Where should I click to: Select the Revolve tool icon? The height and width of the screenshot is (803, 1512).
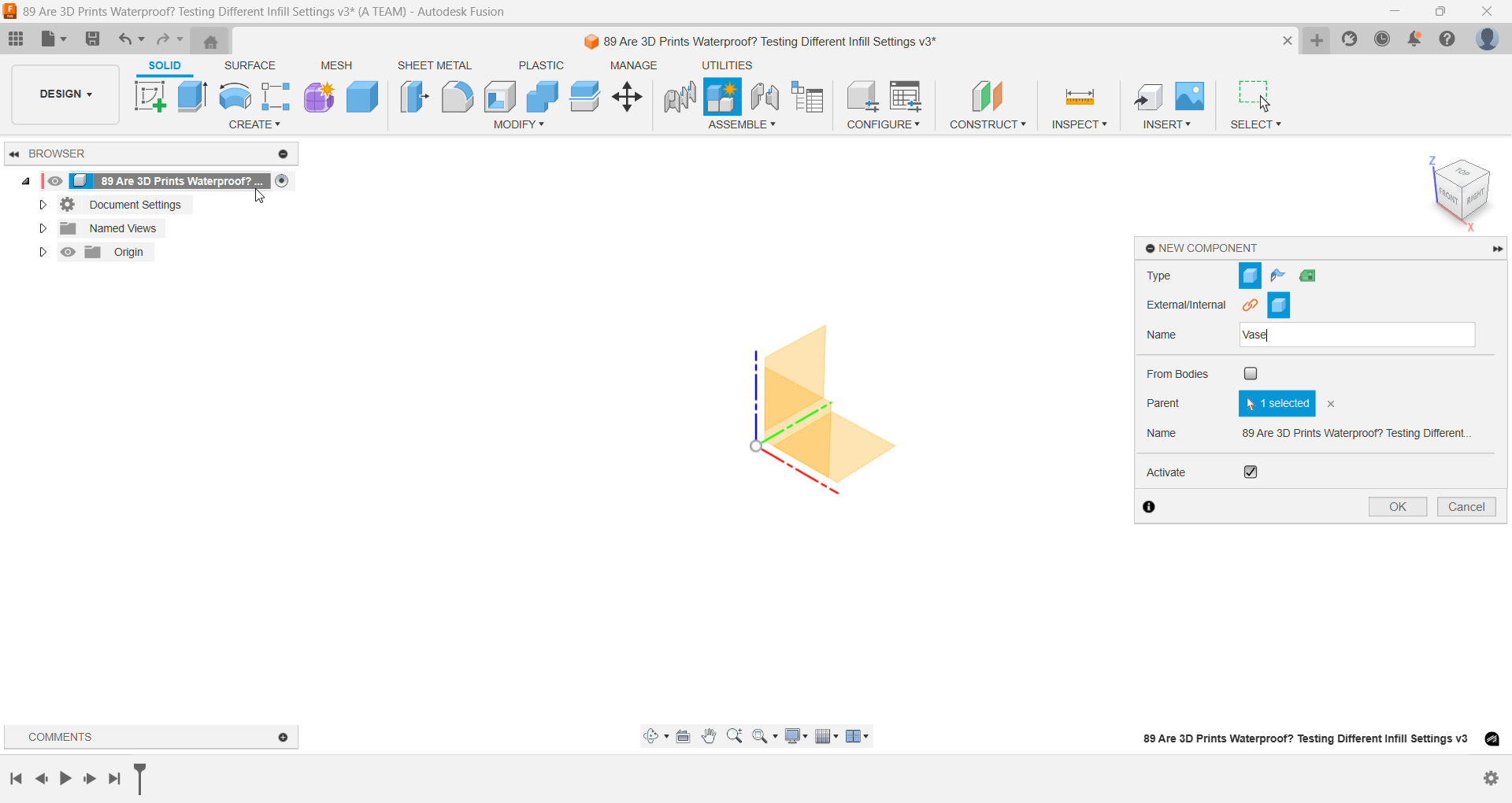(x=235, y=97)
